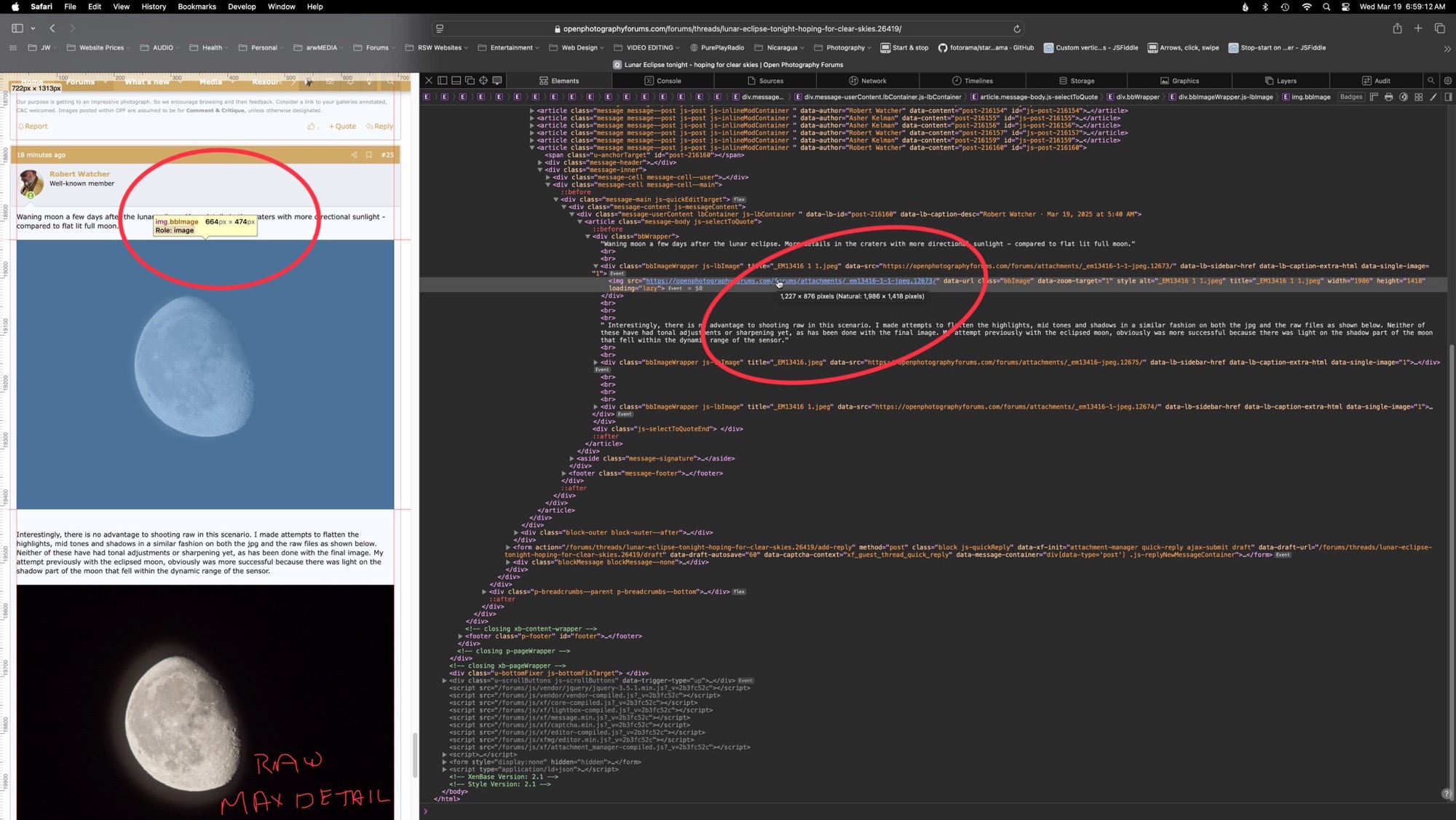This screenshot has width=1456, height=820.
Task: Click the Graphics panel icon
Action: coord(1163,80)
